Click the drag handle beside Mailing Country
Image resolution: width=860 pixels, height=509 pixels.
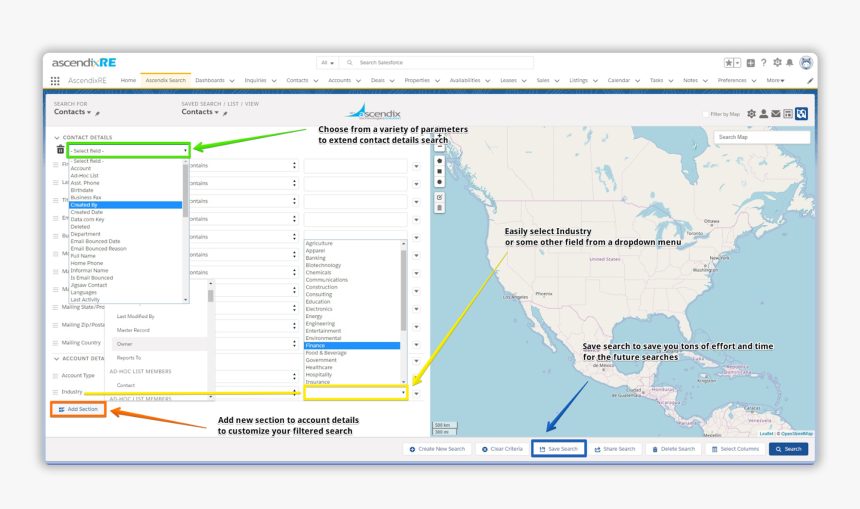55,343
